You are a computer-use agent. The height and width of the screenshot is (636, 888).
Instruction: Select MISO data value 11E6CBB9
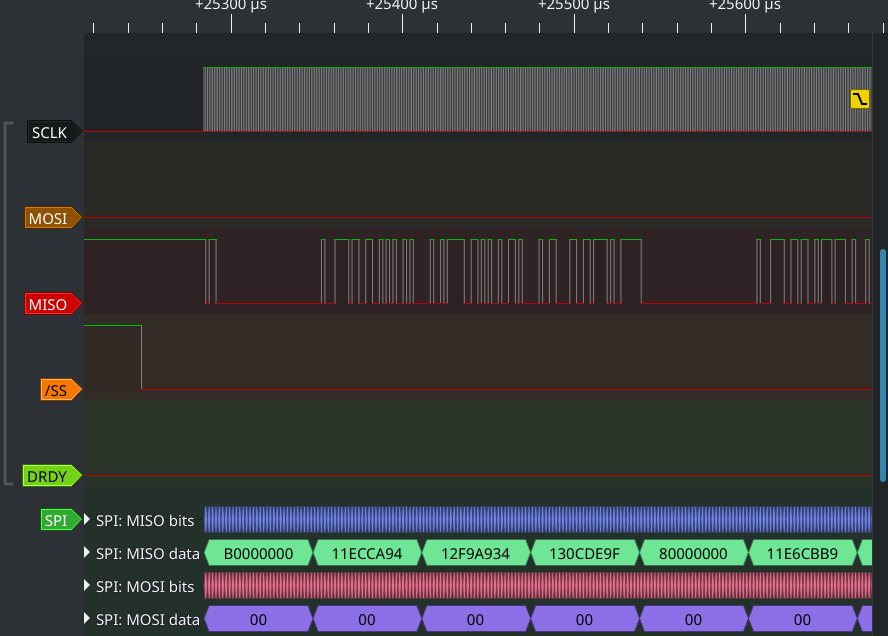[802, 553]
